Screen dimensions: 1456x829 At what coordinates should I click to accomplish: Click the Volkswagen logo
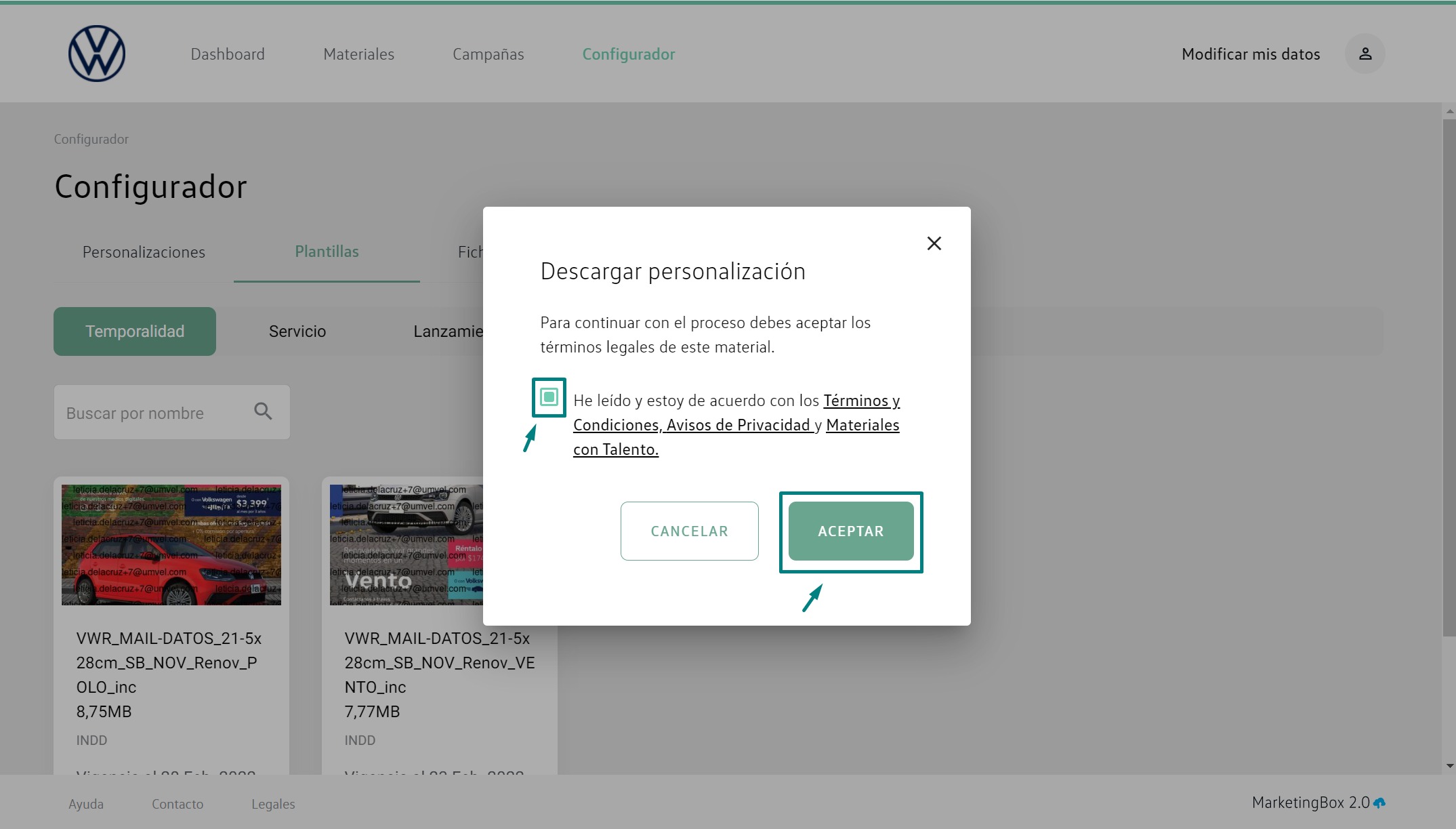tap(97, 54)
